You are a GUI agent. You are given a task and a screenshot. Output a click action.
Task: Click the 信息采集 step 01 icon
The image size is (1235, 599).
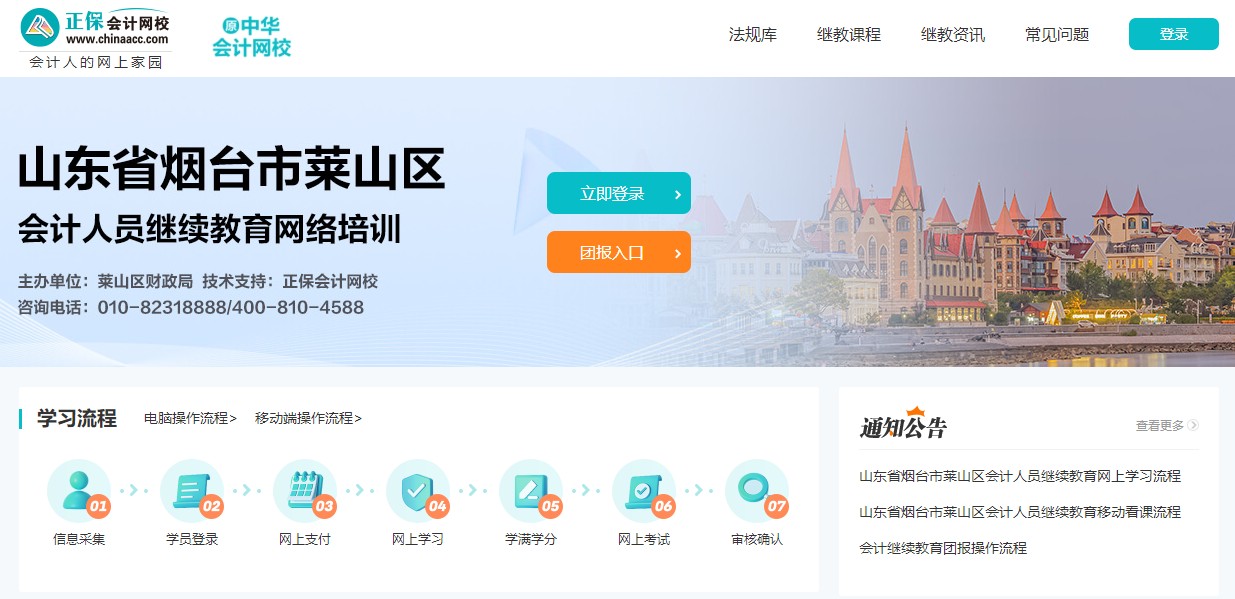(x=78, y=491)
